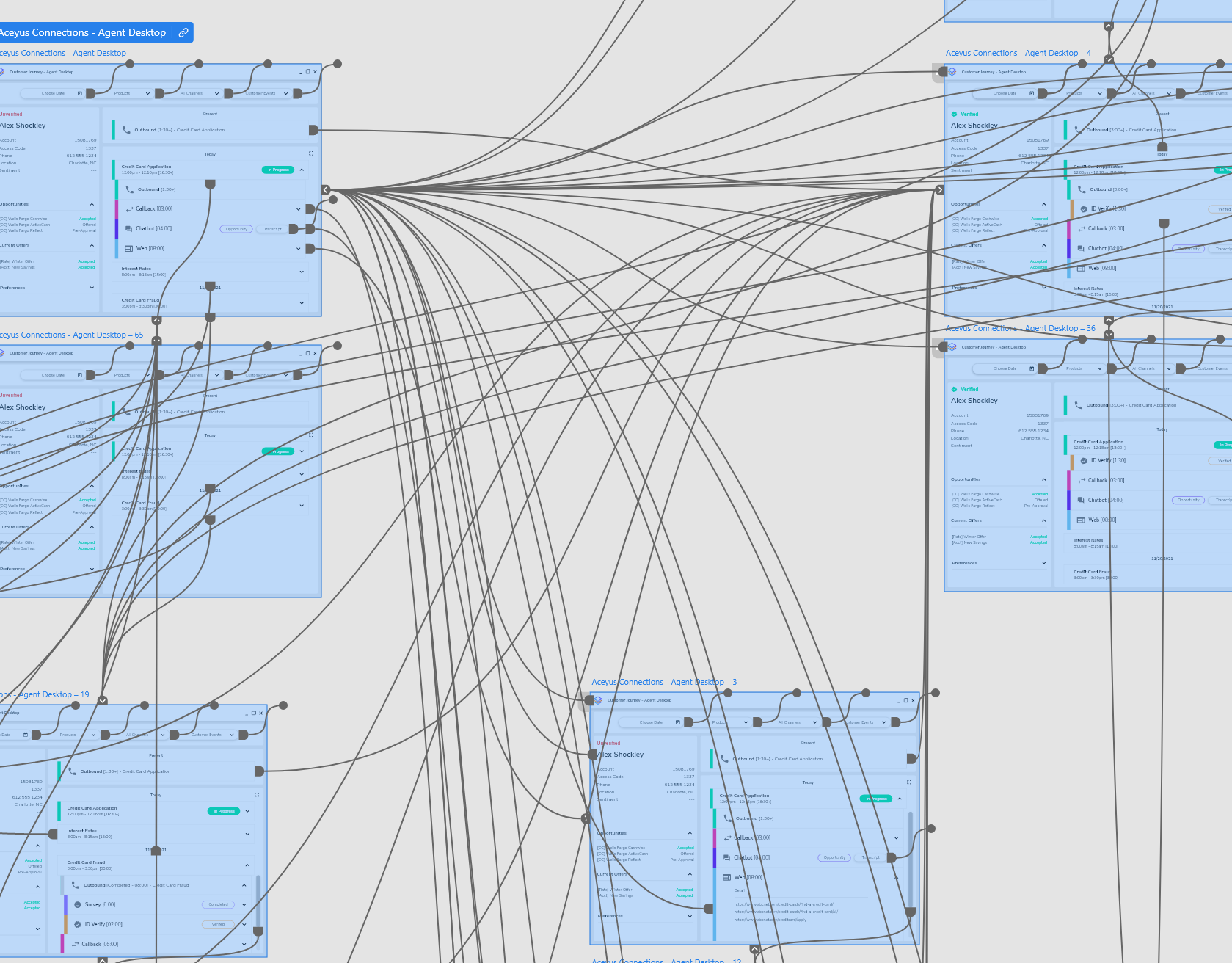Viewport: 1232px width, 963px height.
Task: Click the fullscreen icon beside Today in Agent Desktop – 19
Action: click(257, 794)
